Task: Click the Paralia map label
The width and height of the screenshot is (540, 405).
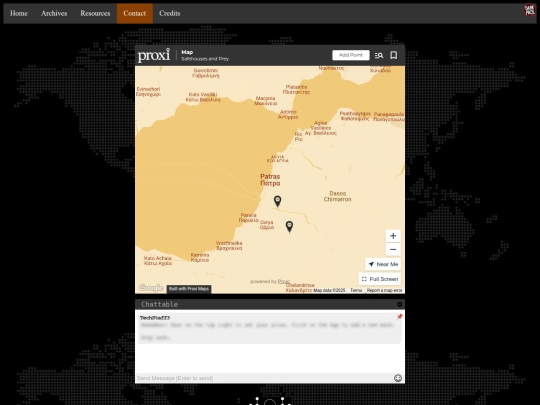Action: tap(248, 218)
